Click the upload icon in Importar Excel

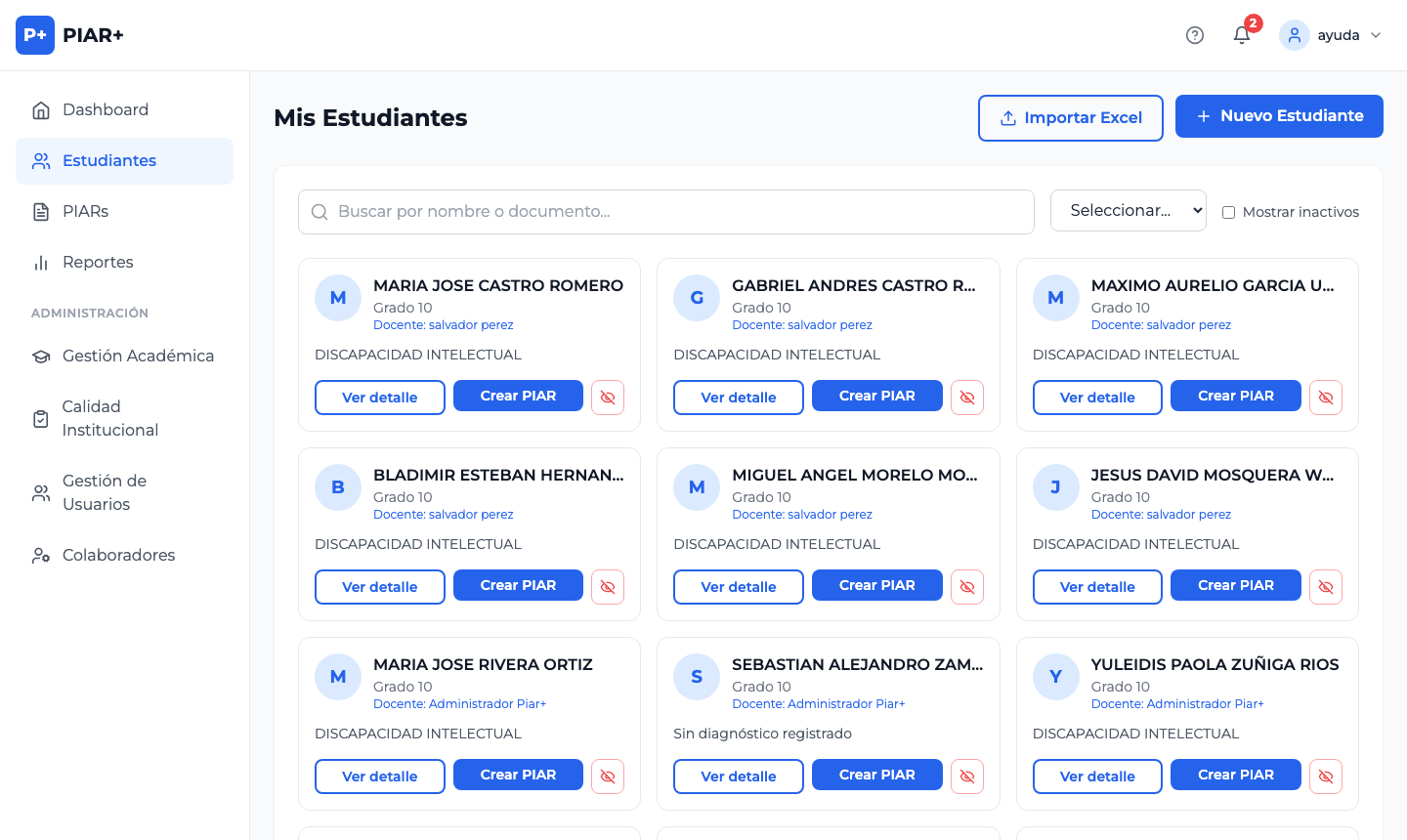1008,118
